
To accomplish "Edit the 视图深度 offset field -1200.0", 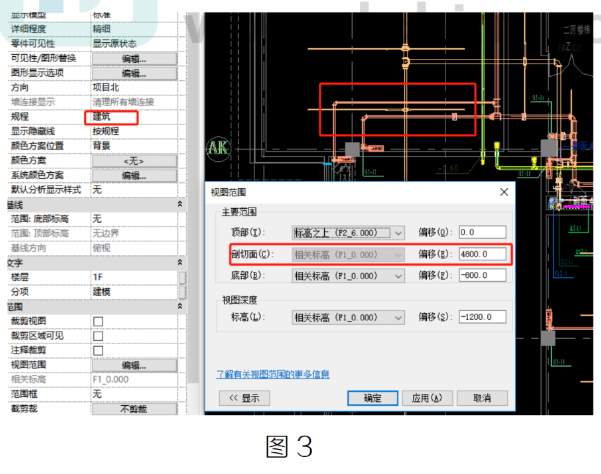I will coord(483,317).
